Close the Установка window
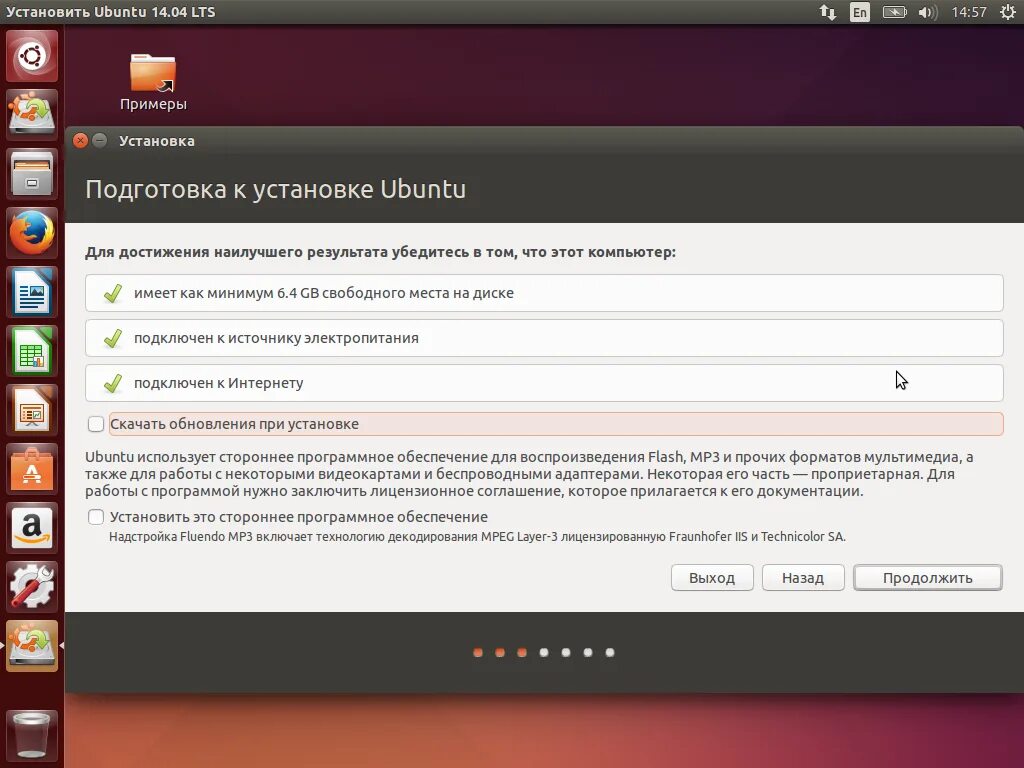The image size is (1024, 768). tap(80, 140)
